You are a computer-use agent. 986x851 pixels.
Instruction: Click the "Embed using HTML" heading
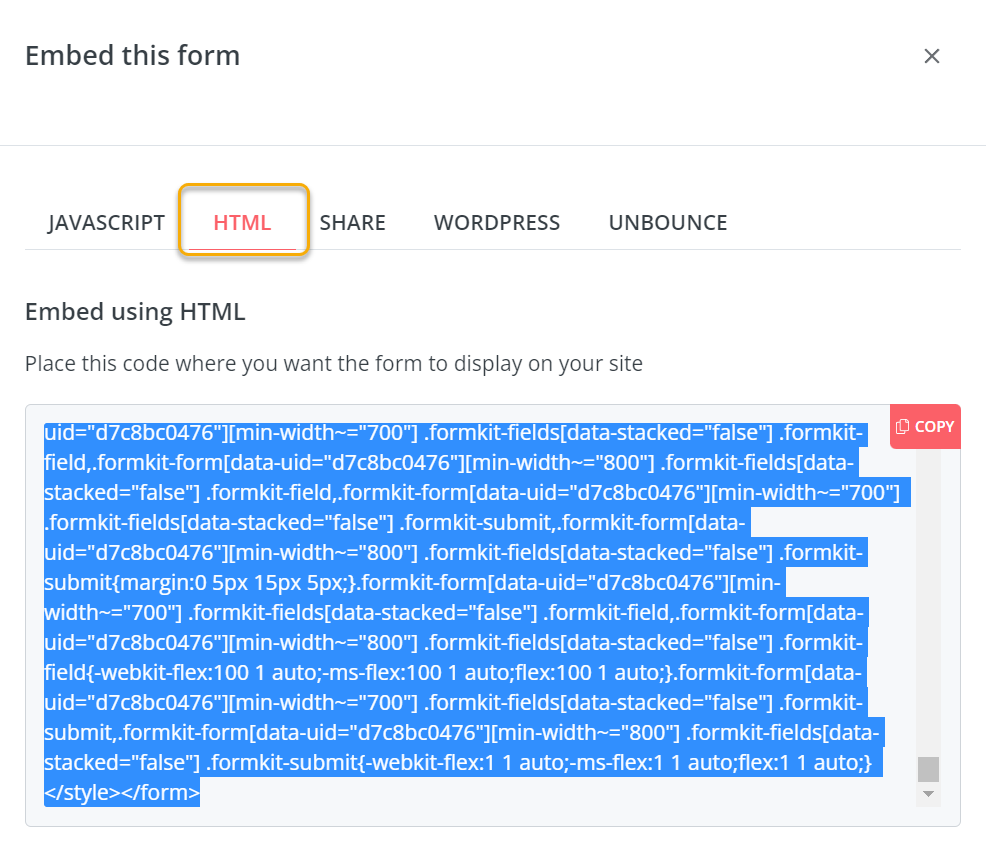(x=135, y=311)
